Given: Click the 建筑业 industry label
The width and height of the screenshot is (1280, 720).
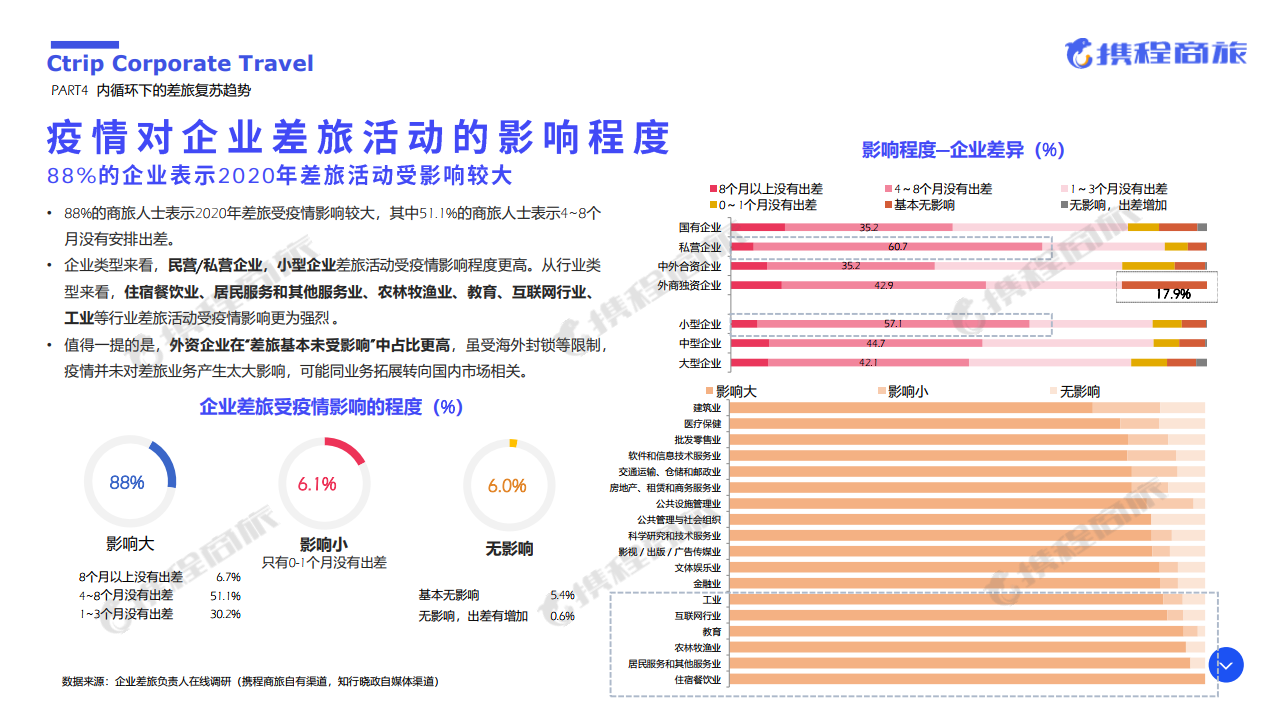Looking at the screenshot, I should point(706,408).
